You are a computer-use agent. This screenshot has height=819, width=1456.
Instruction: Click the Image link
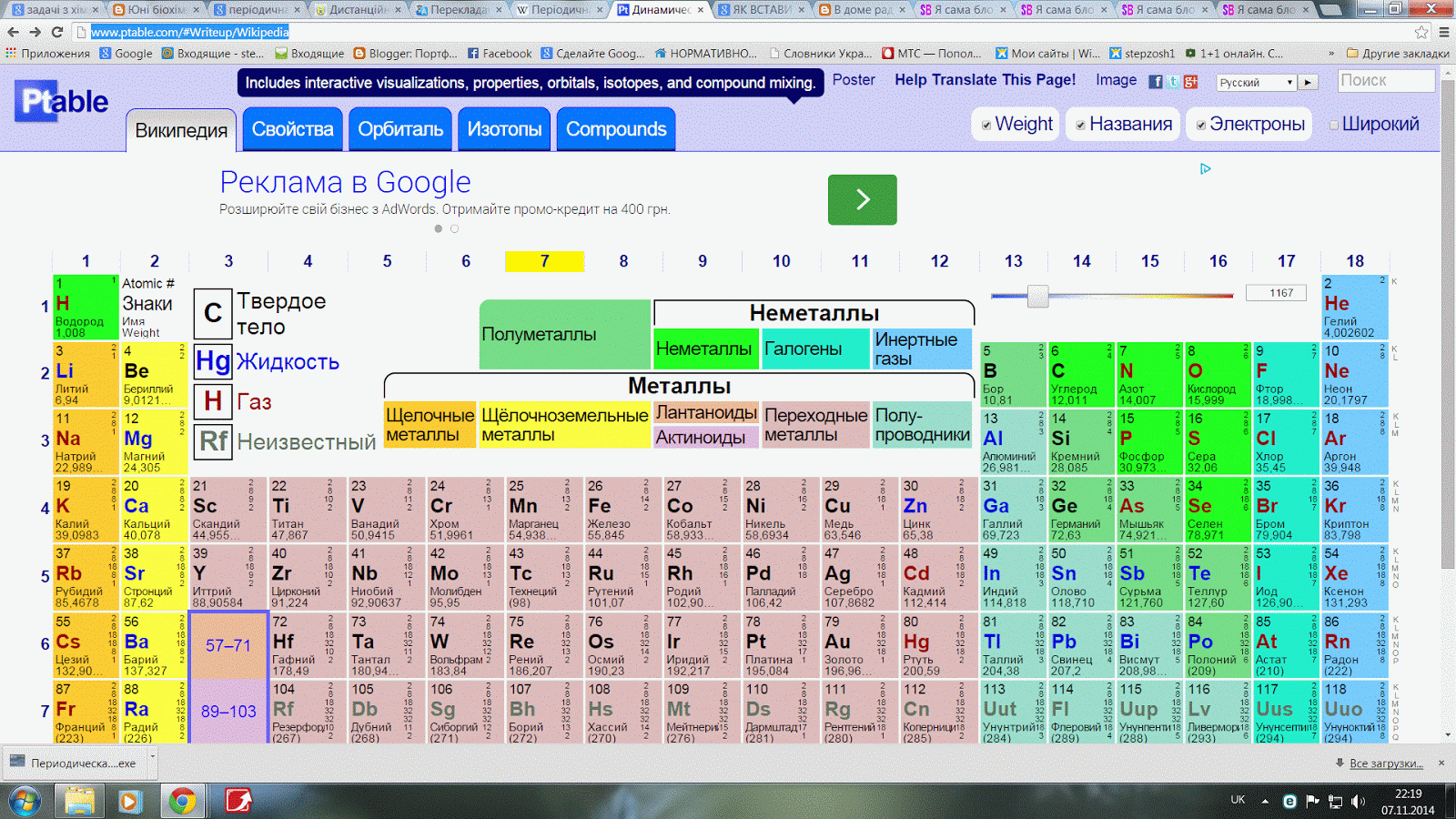[x=1116, y=80]
